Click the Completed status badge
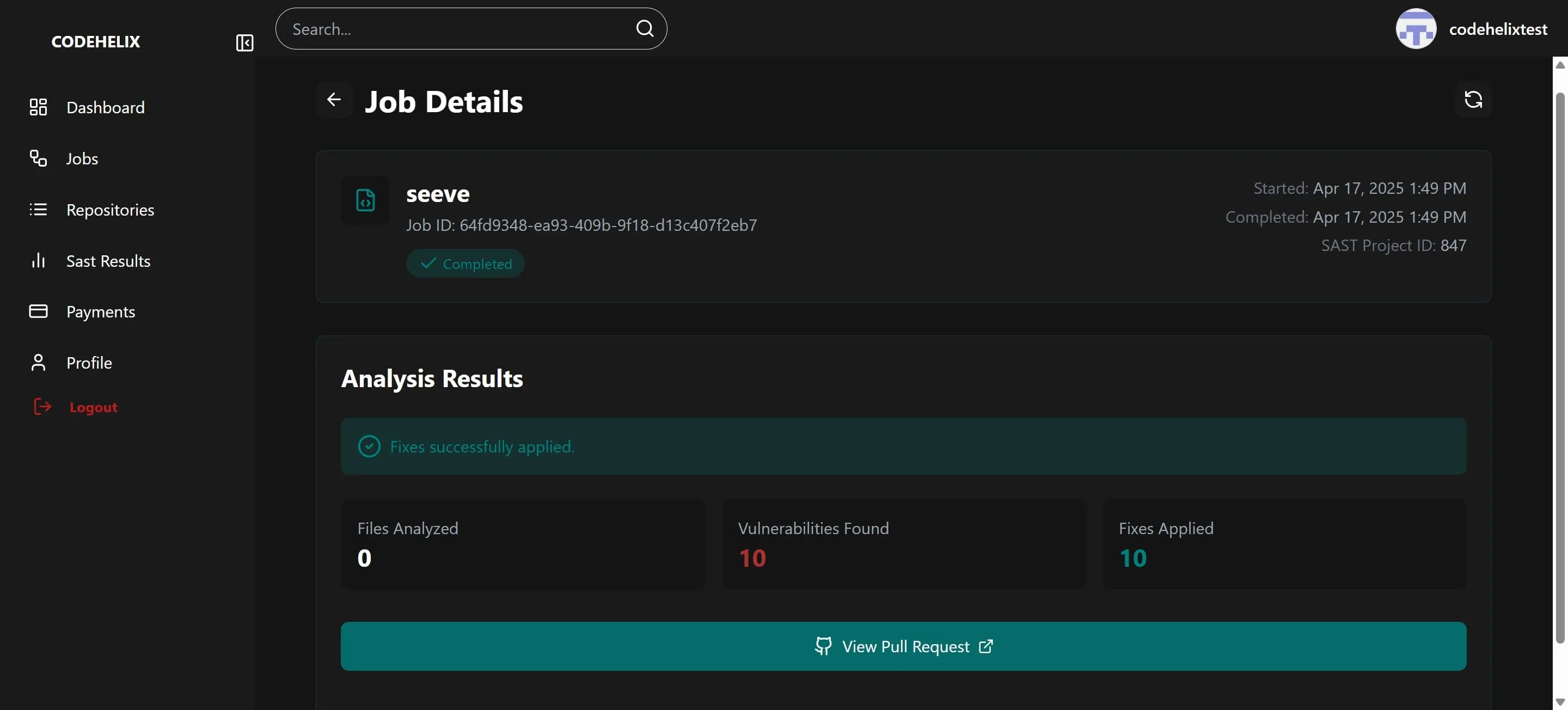This screenshot has height=710, width=1568. coord(464,263)
